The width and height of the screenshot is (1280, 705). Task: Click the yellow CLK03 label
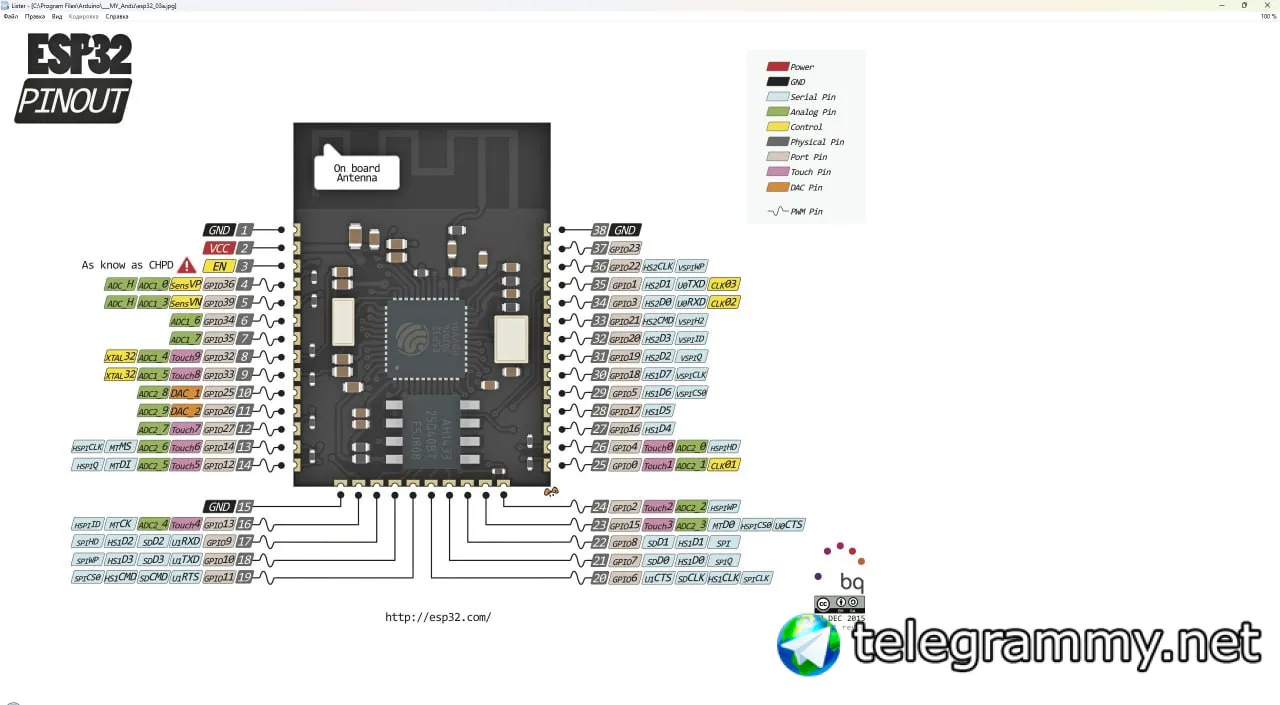tap(724, 284)
